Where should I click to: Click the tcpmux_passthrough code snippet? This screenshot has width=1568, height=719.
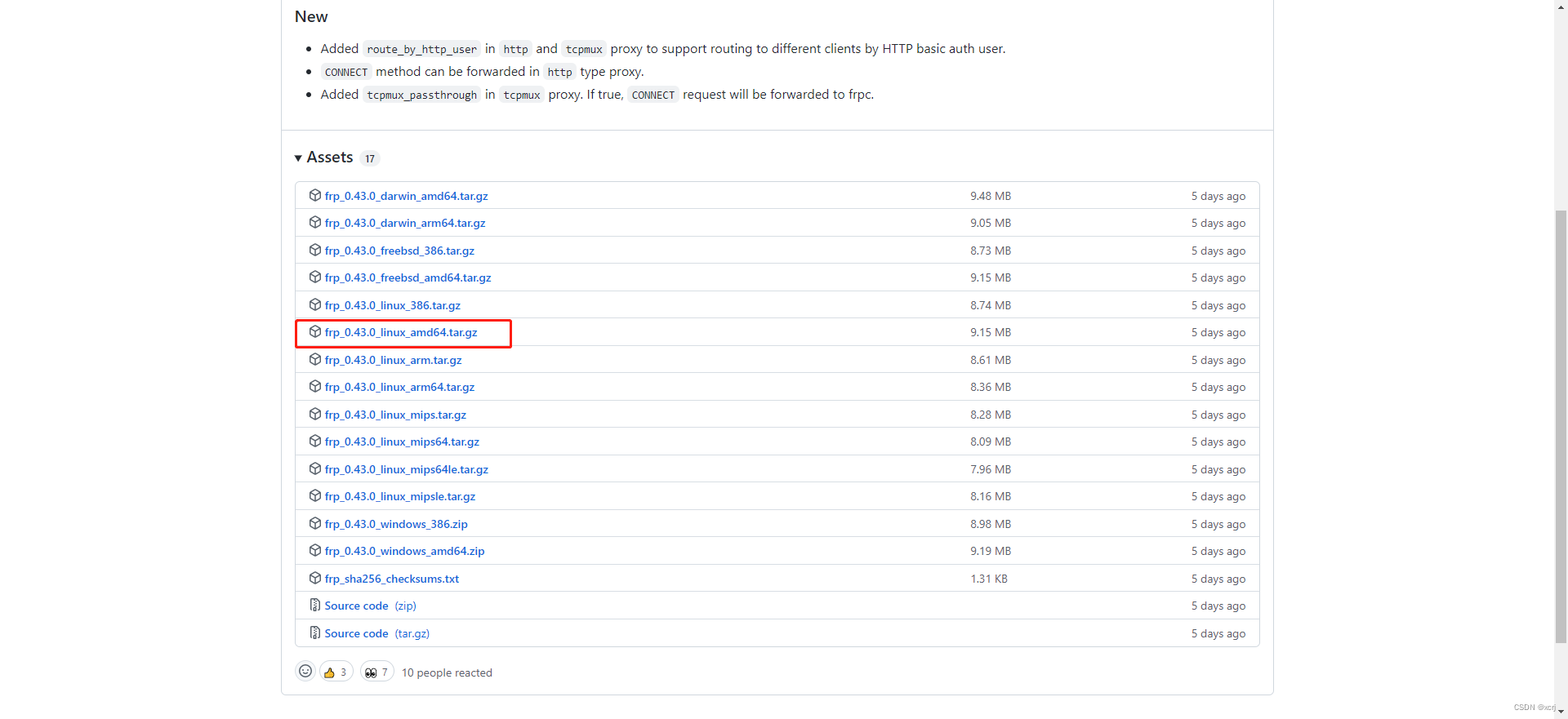coord(421,95)
